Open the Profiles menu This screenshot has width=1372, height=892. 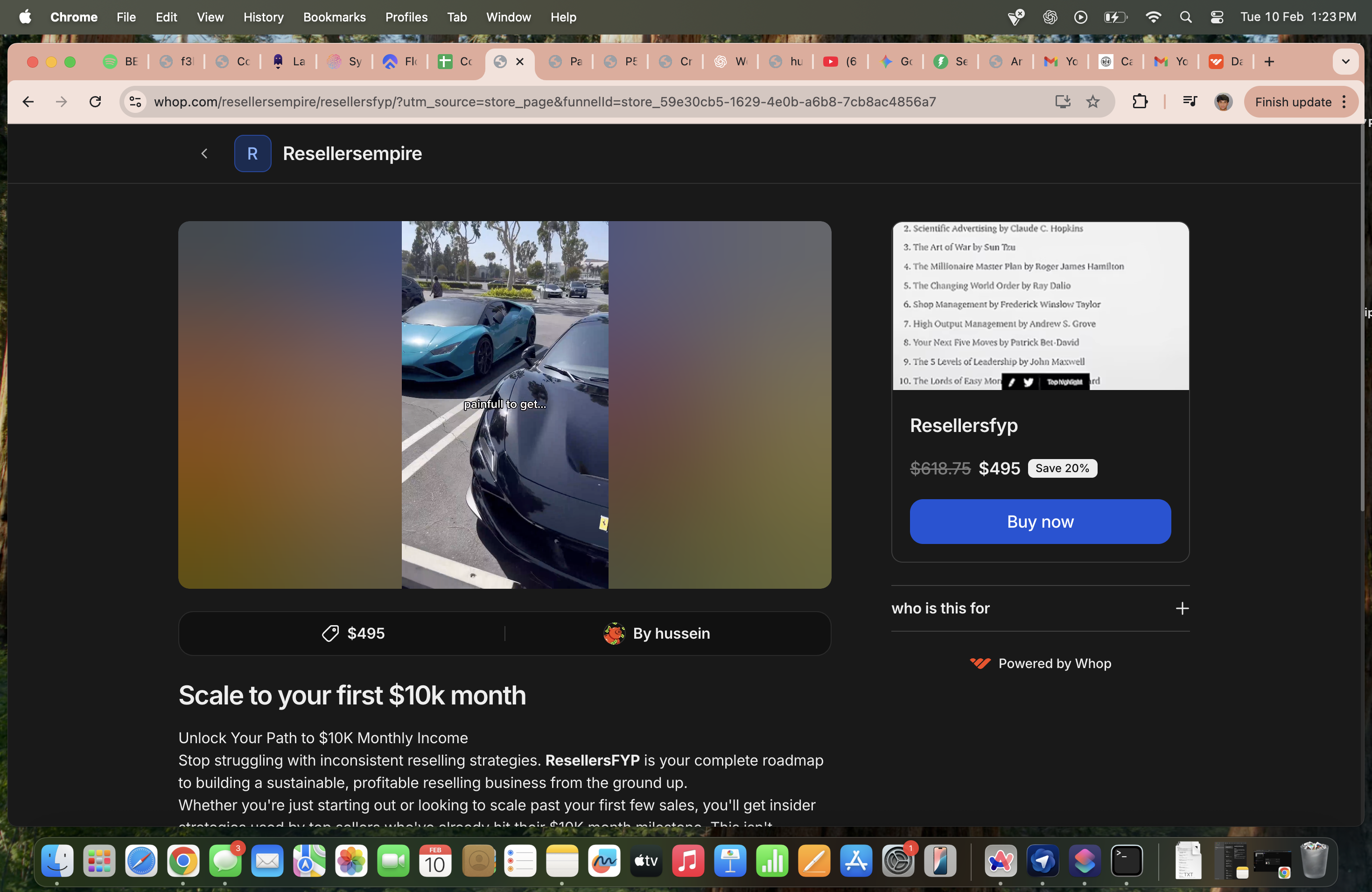point(406,17)
